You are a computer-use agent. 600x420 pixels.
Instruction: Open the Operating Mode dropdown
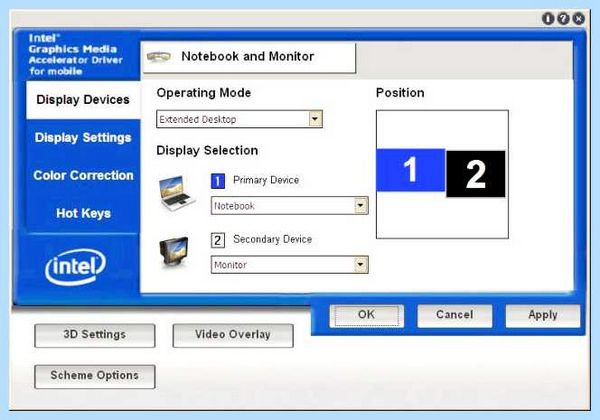coord(240,119)
